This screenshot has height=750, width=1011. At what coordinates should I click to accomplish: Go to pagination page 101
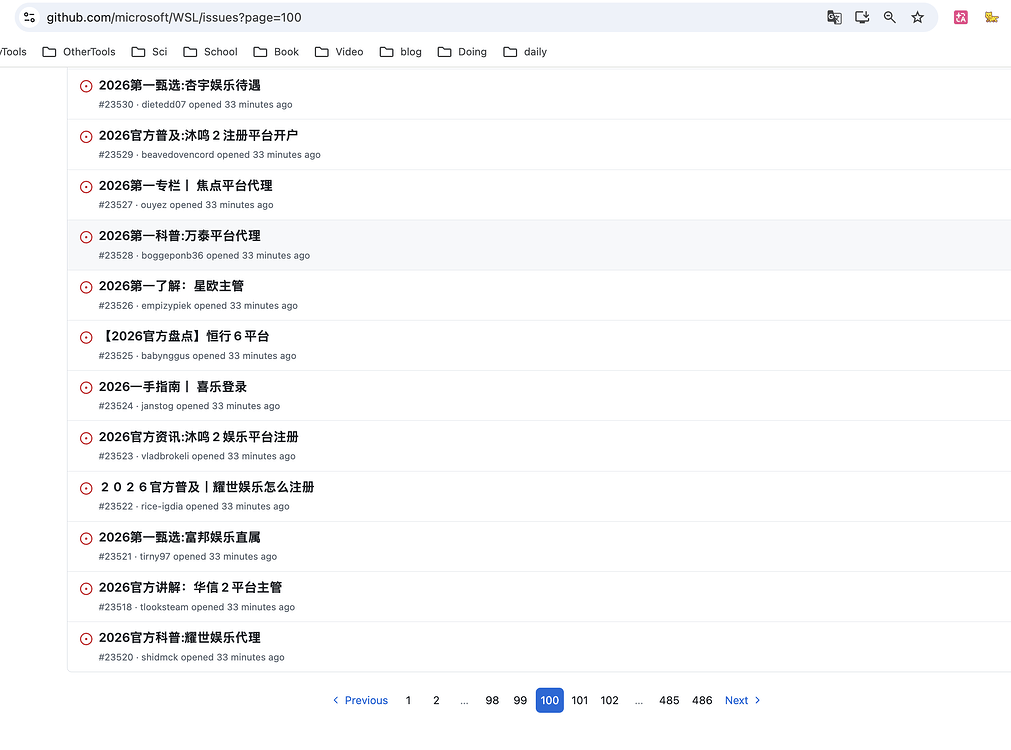click(580, 700)
